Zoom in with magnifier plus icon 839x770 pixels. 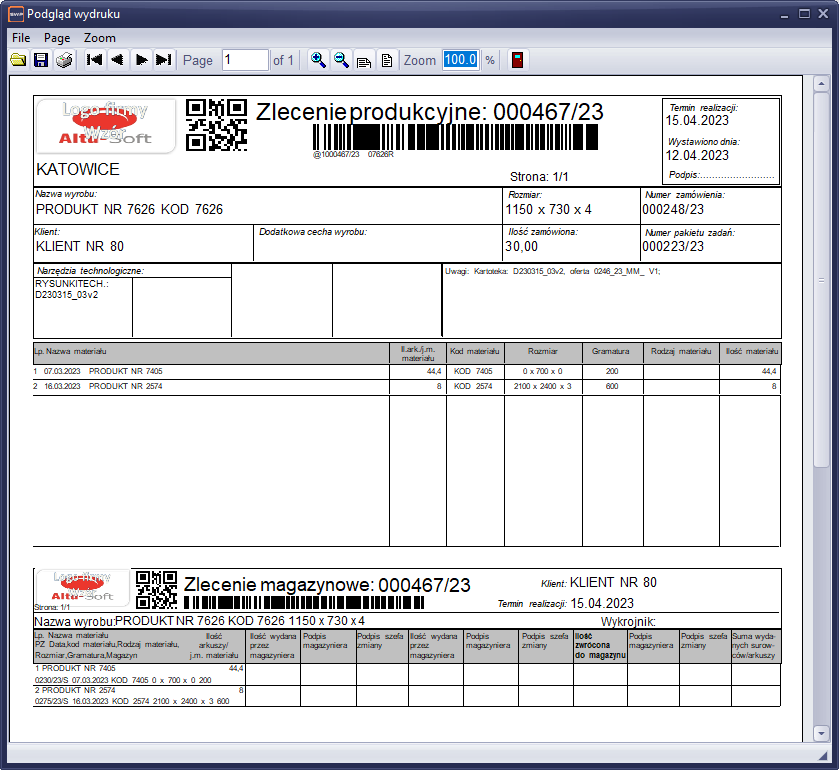318,60
